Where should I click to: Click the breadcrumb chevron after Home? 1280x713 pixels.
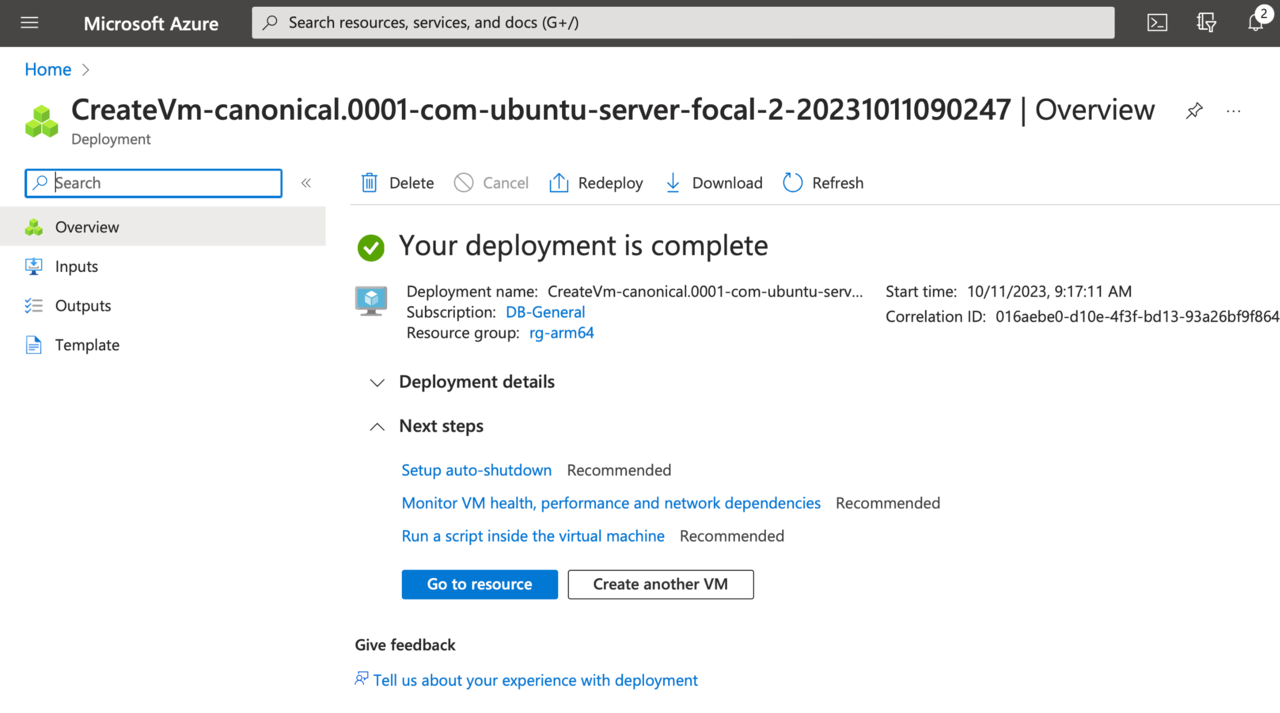(86, 70)
